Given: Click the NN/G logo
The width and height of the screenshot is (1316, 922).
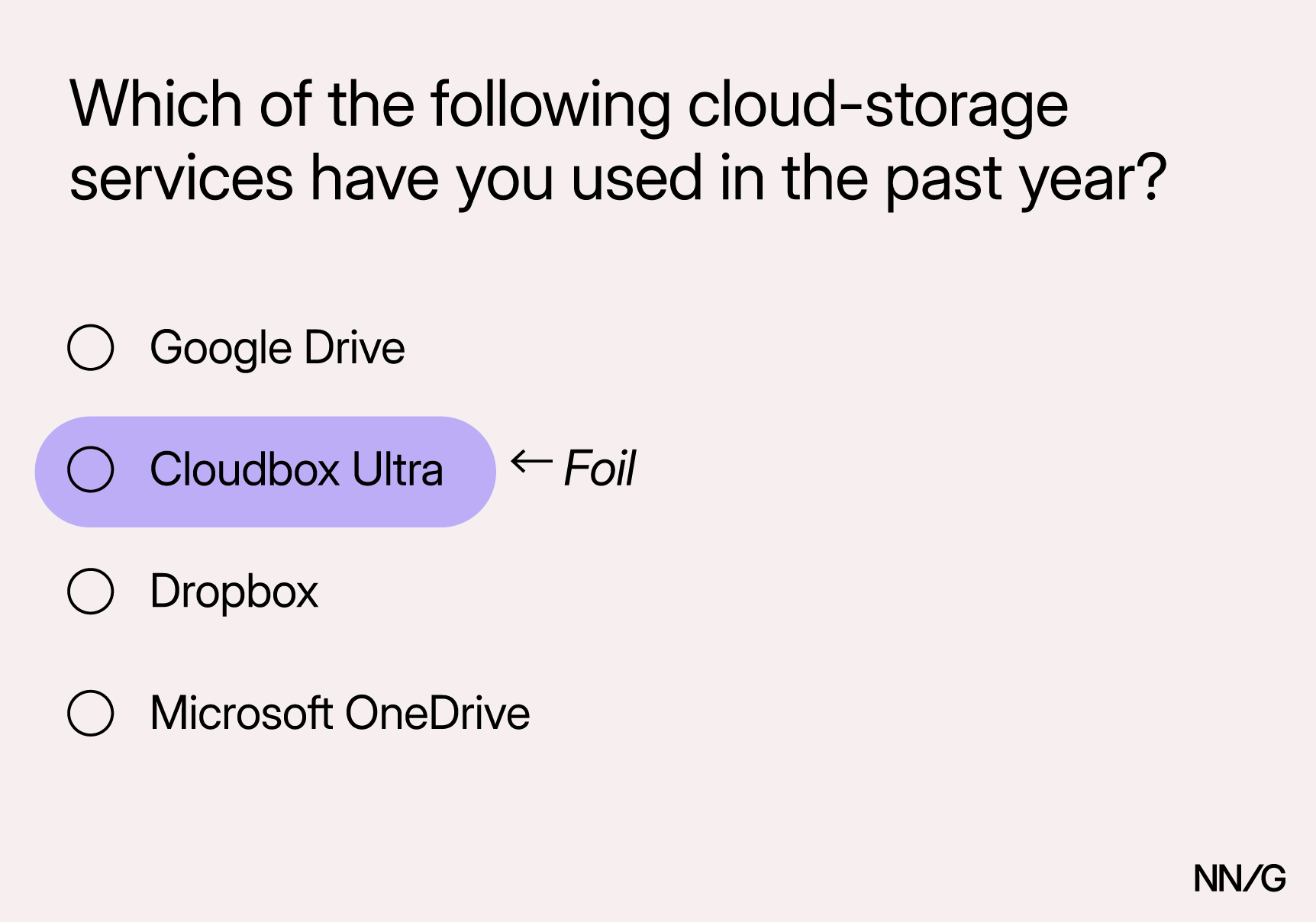Looking at the screenshot, I should pyautogui.click(x=1240, y=878).
